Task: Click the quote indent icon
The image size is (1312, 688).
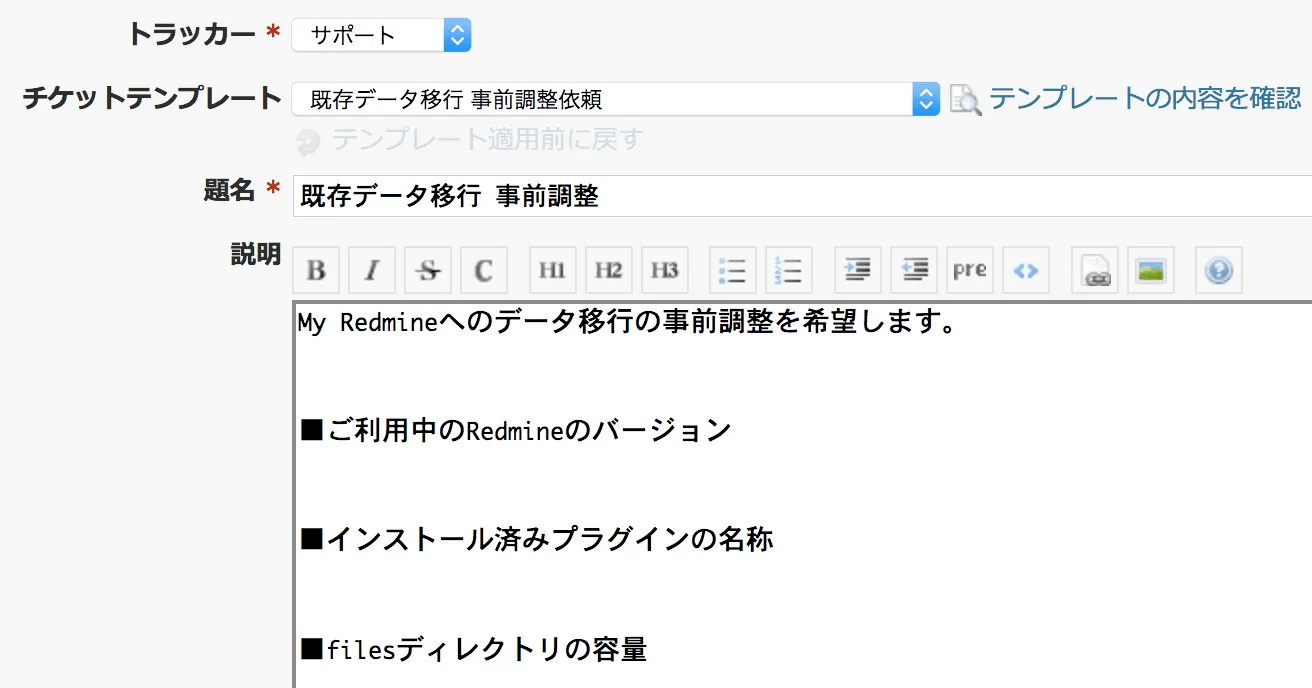Action: (857, 270)
